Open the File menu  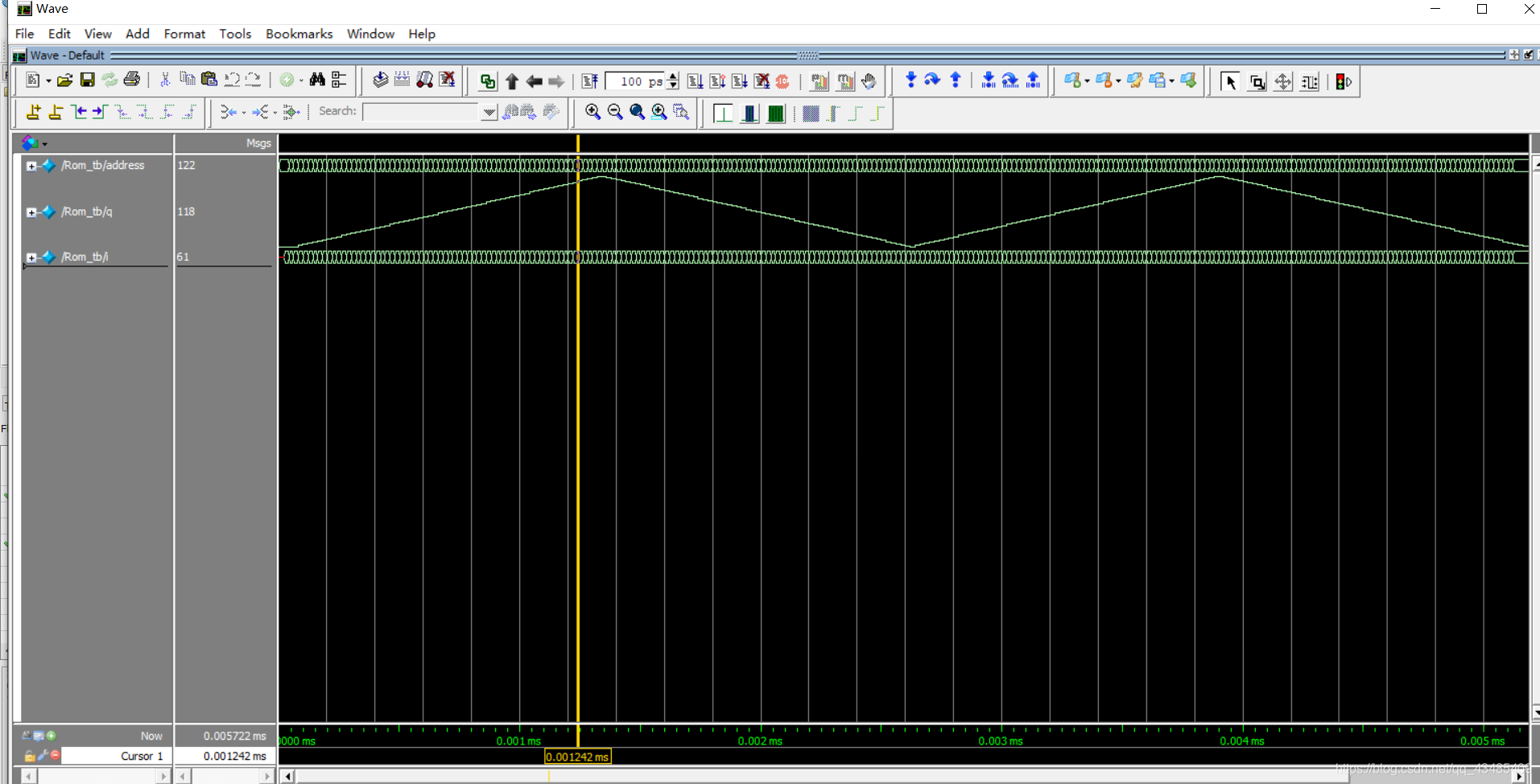click(x=25, y=34)
